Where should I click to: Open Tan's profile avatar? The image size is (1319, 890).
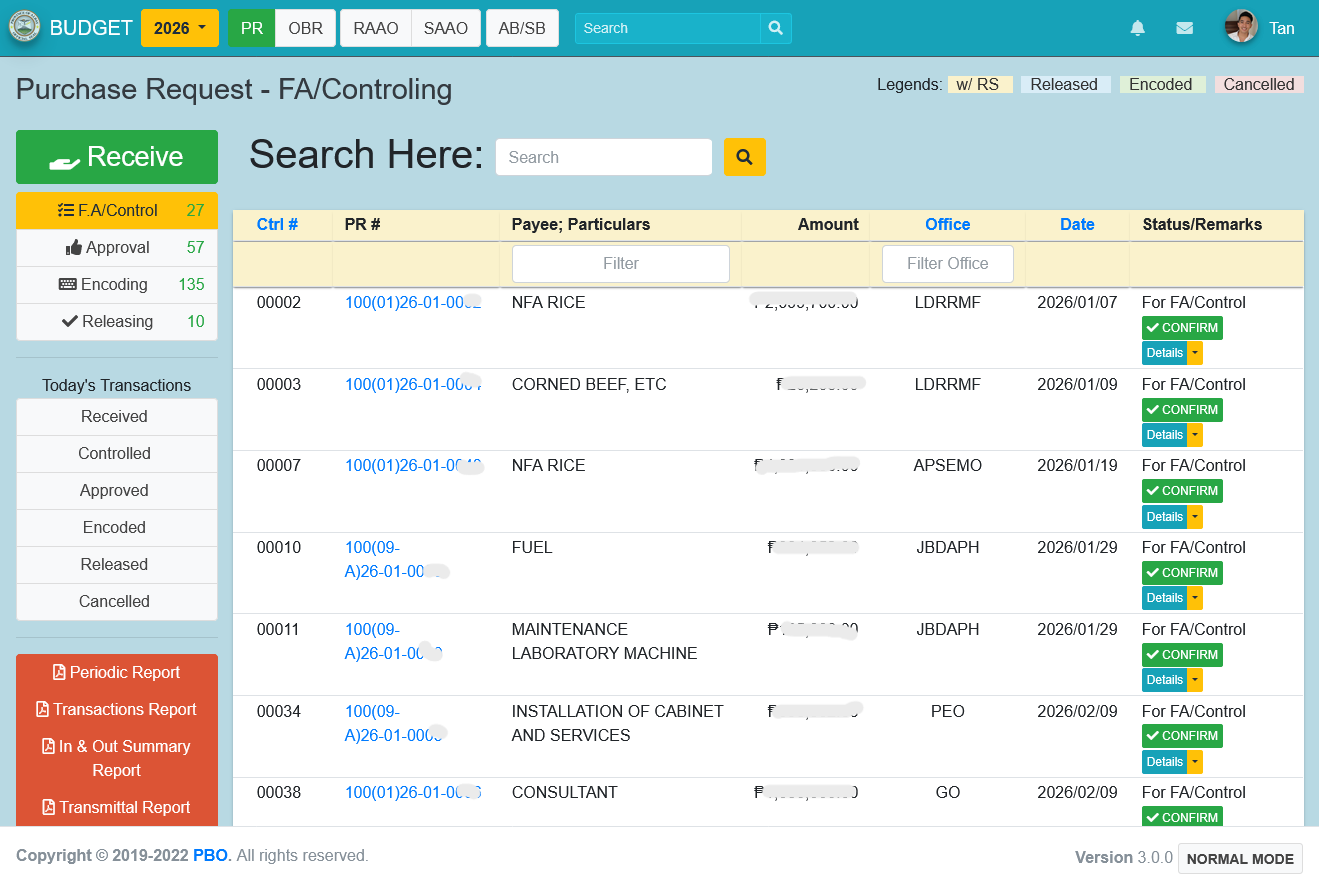tap(1241, 27)
